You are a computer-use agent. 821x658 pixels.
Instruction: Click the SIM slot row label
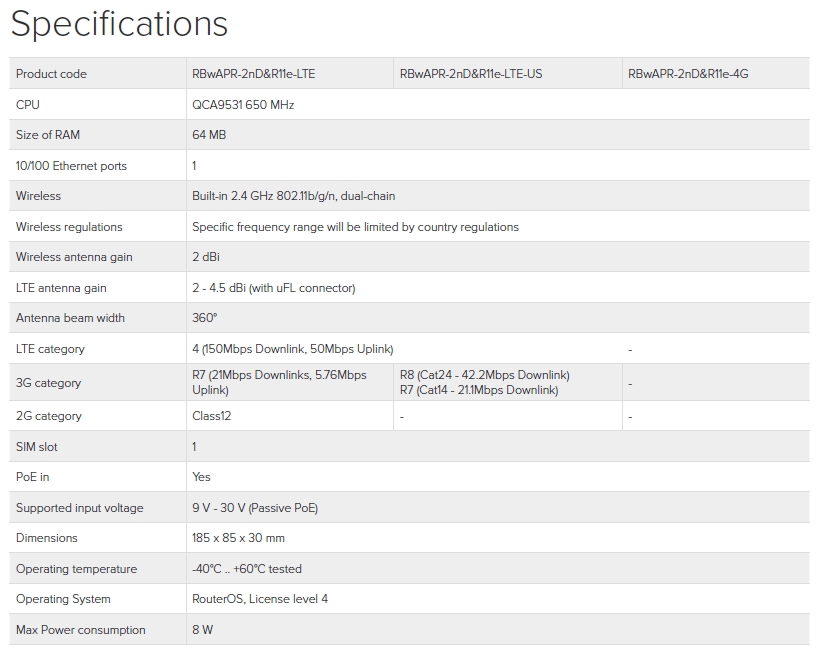click(37, 447)
